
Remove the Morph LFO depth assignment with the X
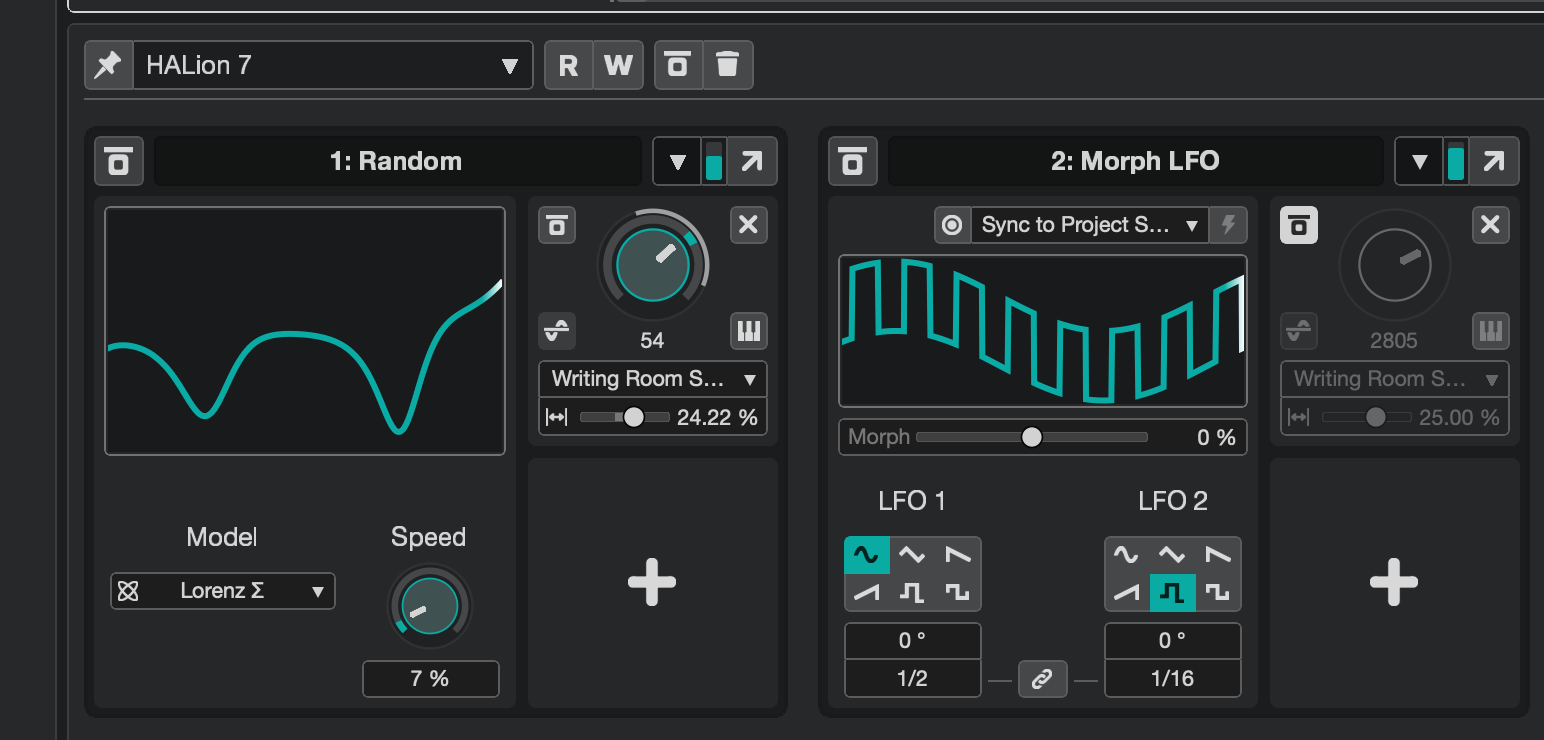click(1491, 225)
